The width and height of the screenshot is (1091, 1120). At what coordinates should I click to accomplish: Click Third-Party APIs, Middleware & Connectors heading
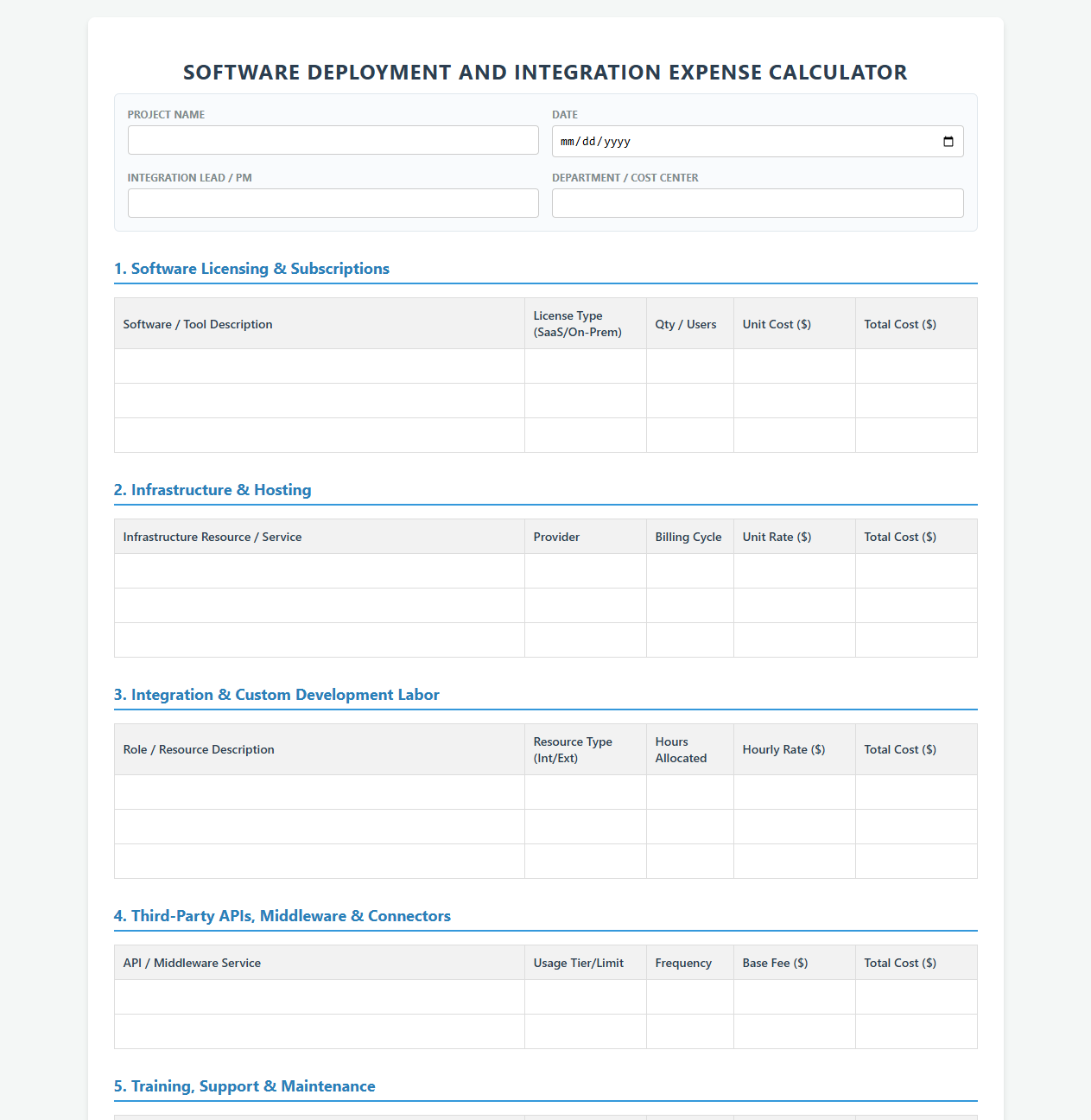tap(282, 916)
